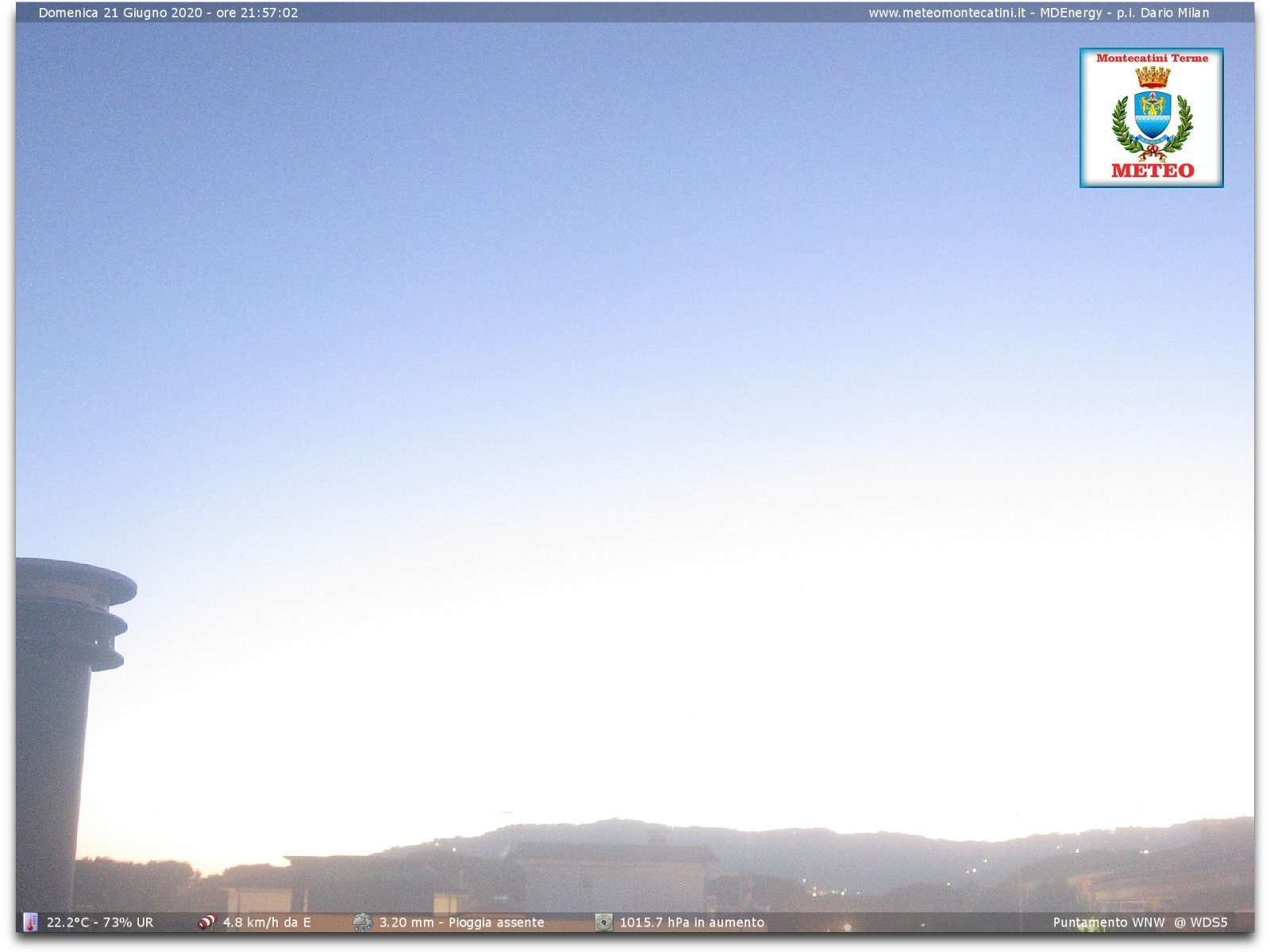Open the www.meteomontecatini.it link

[x=946, y=13]
